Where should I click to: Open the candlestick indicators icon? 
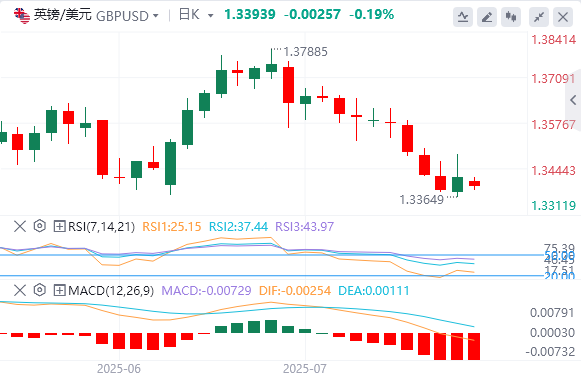click(x=511, y=17)
